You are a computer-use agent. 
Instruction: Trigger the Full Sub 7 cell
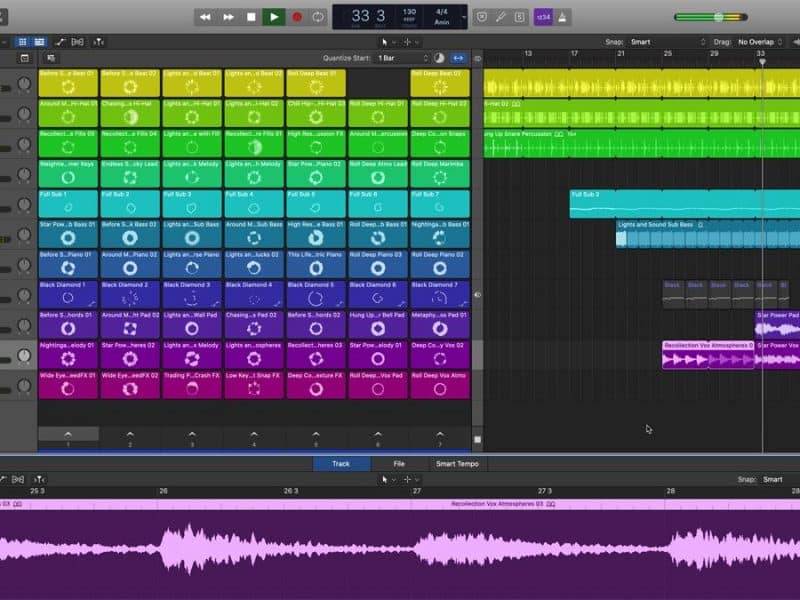(440, 204)
